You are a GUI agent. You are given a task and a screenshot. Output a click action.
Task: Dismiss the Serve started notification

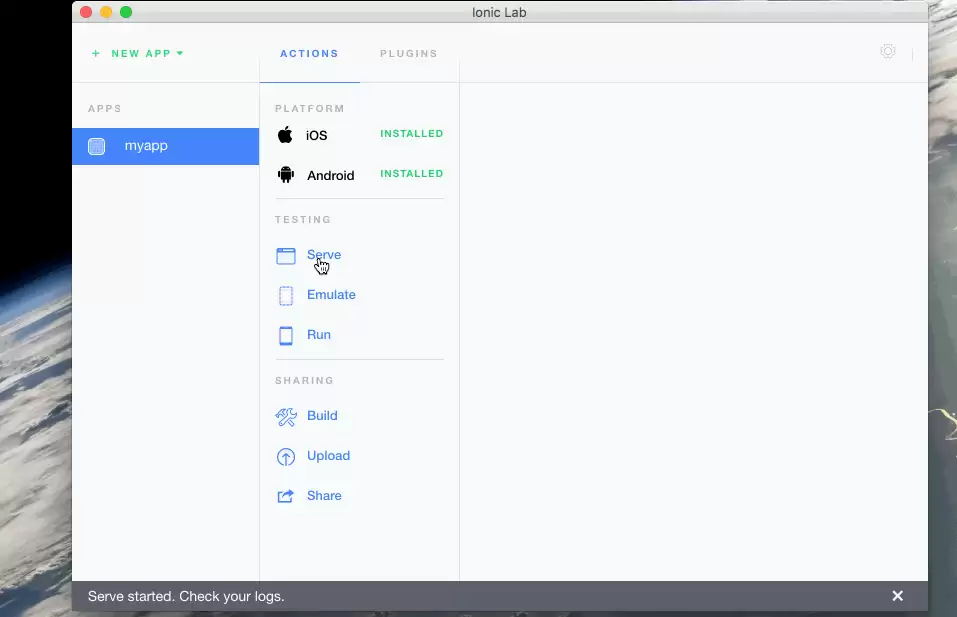pos(897,596)
